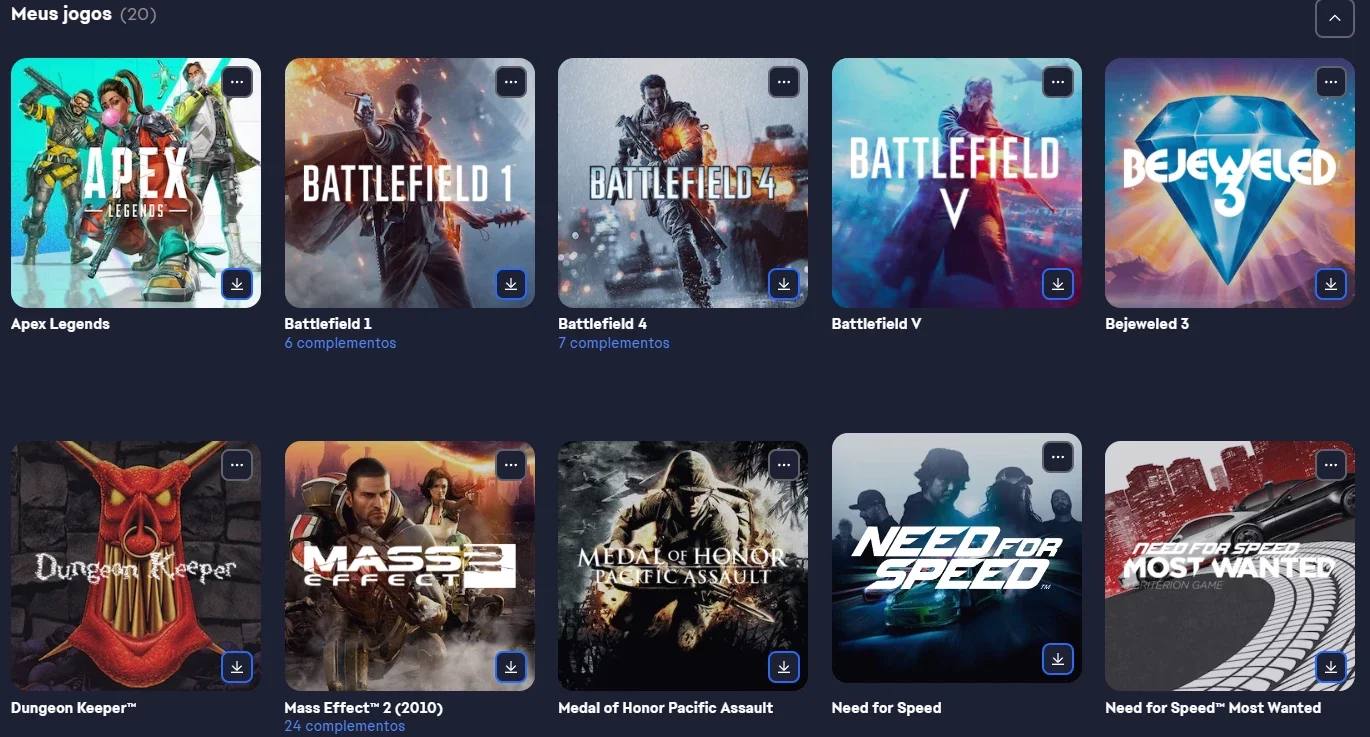
Task: Click the "Mass Effect™ 2 (2010)" title
Action: 363,708
